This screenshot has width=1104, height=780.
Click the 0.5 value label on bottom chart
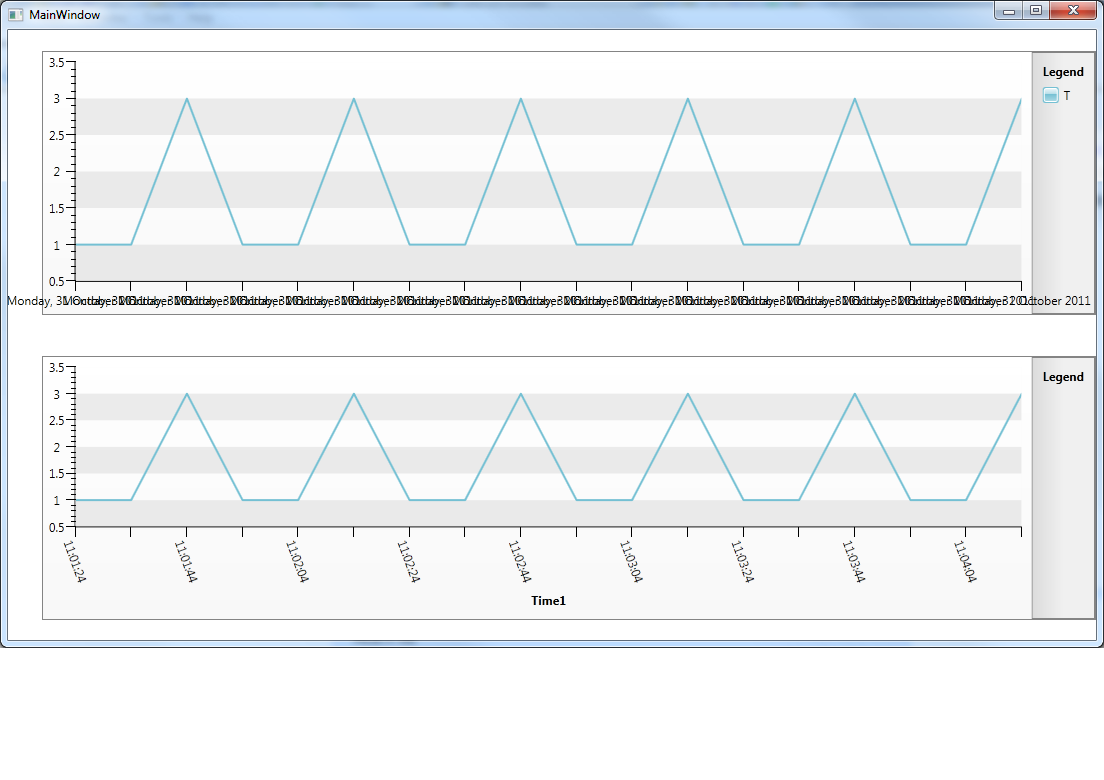pyautogui.click(x=56, y=527)
